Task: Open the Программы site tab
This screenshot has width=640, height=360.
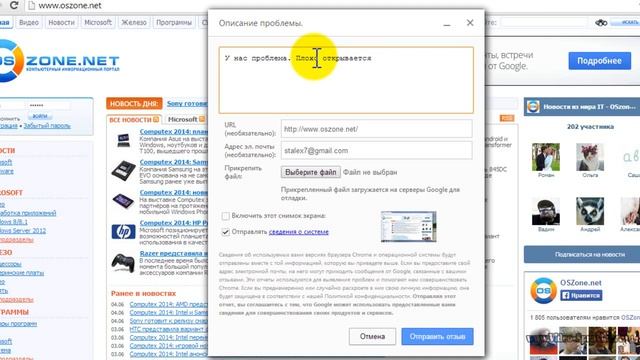Action: coord(174,22)
